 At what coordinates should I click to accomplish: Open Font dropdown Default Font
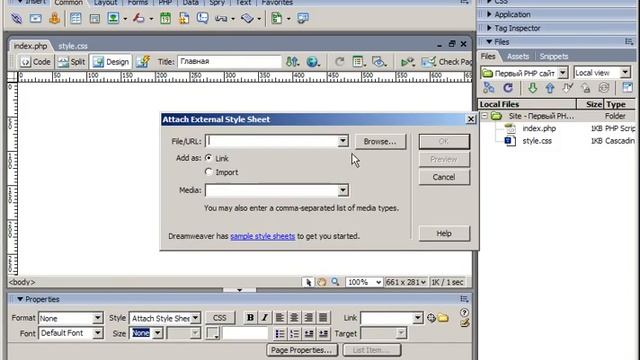coord(98,333)
